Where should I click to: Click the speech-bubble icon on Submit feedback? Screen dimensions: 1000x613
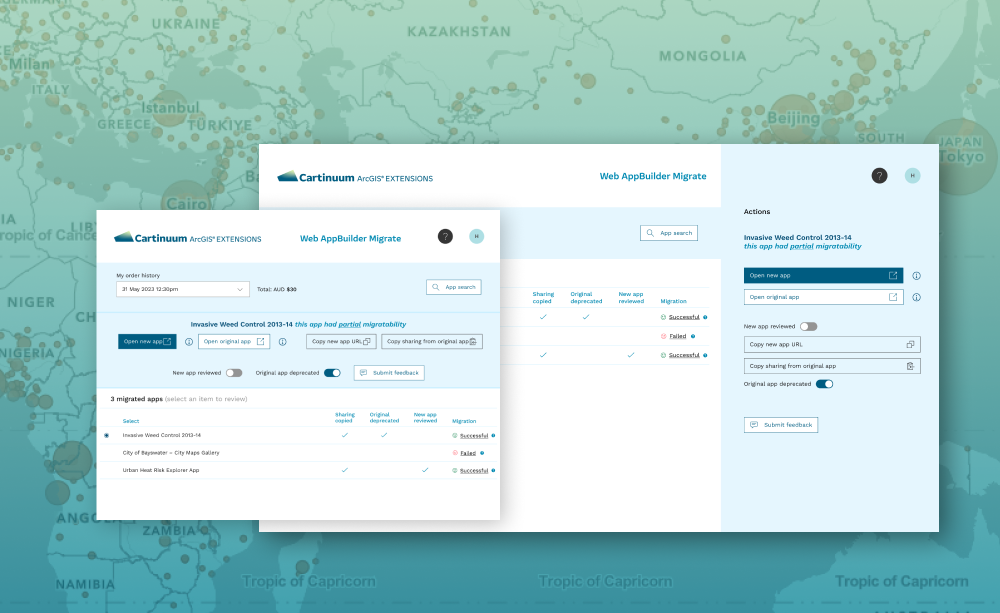tap(363, 372)
